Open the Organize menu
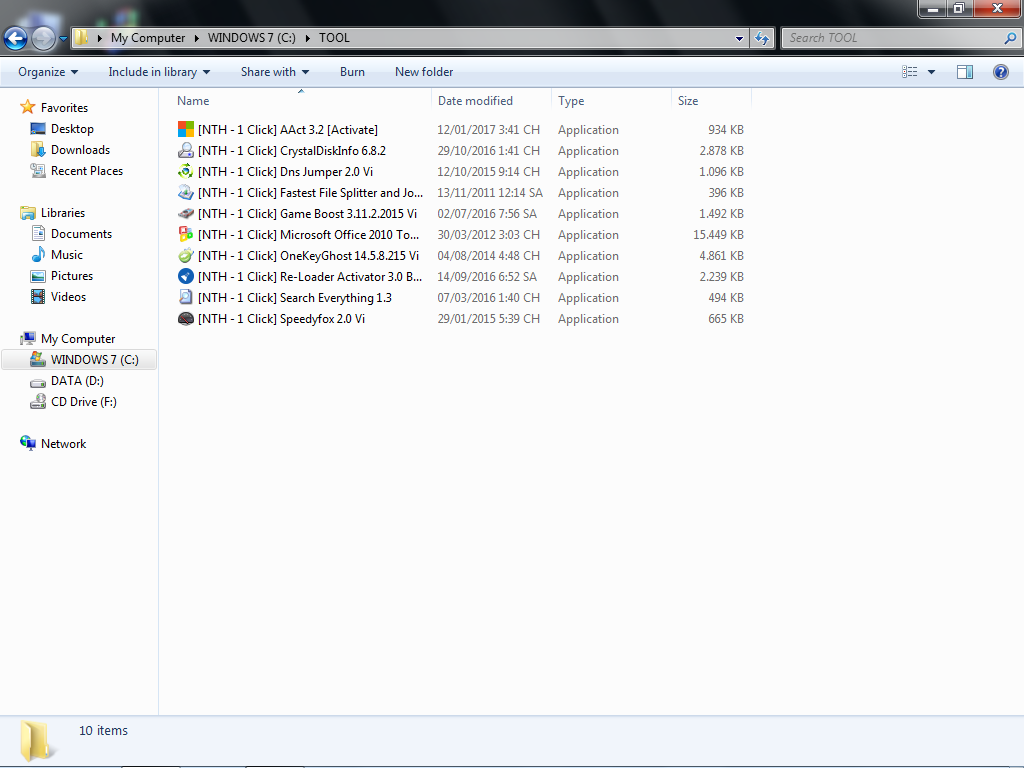Image resolution: width=1024 pixels, height=768 pixels. tap(48, 72)
